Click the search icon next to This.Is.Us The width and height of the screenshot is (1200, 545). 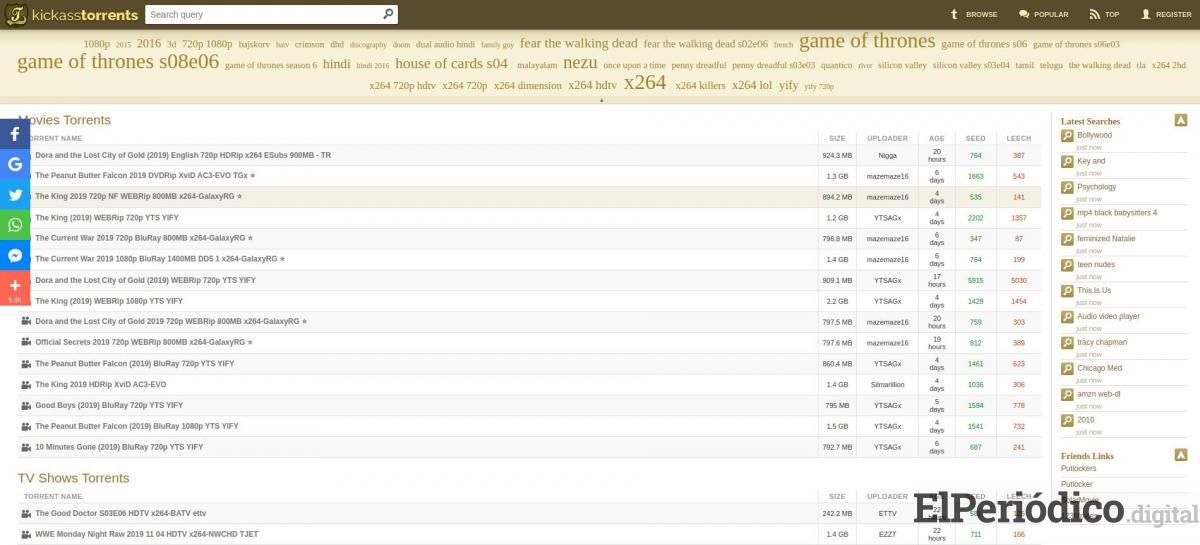coord(1067,290)
